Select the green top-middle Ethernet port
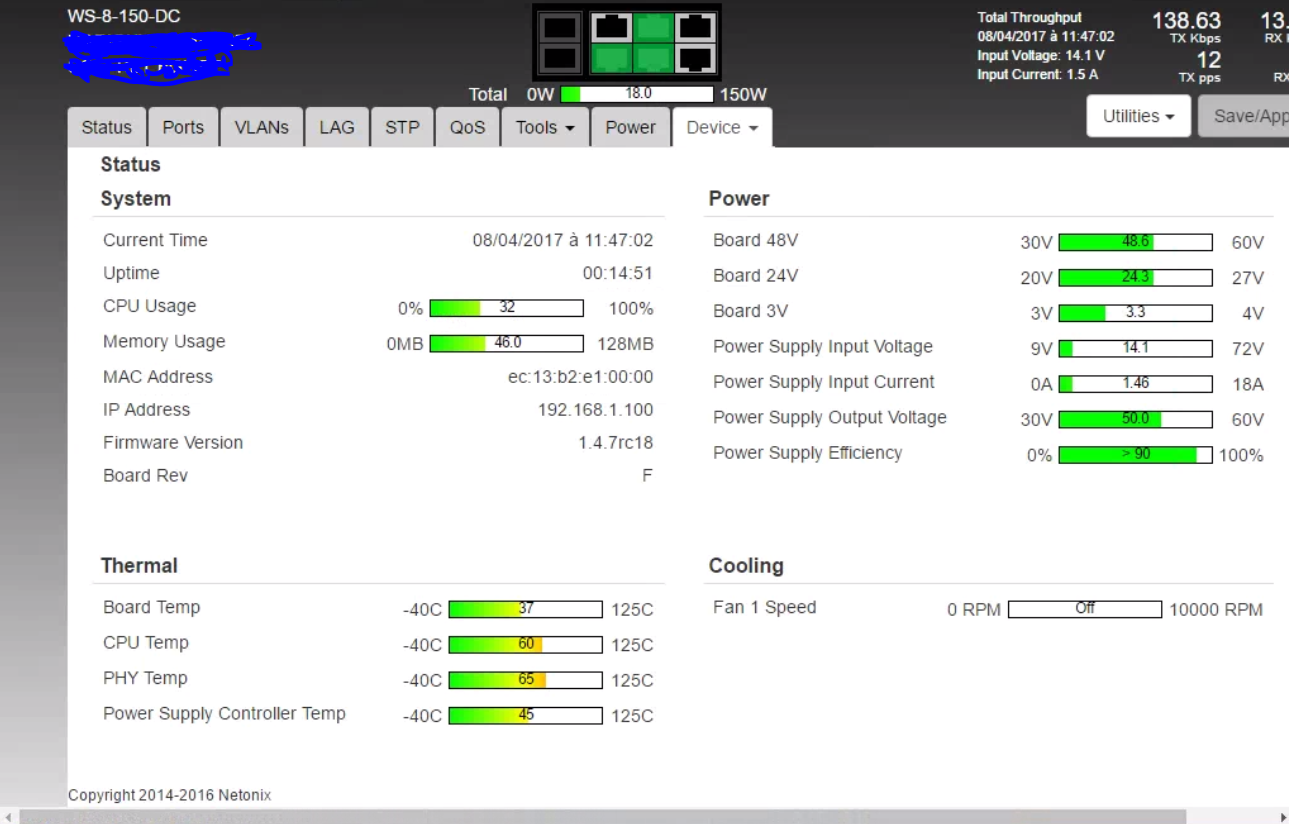 point(653,27)
